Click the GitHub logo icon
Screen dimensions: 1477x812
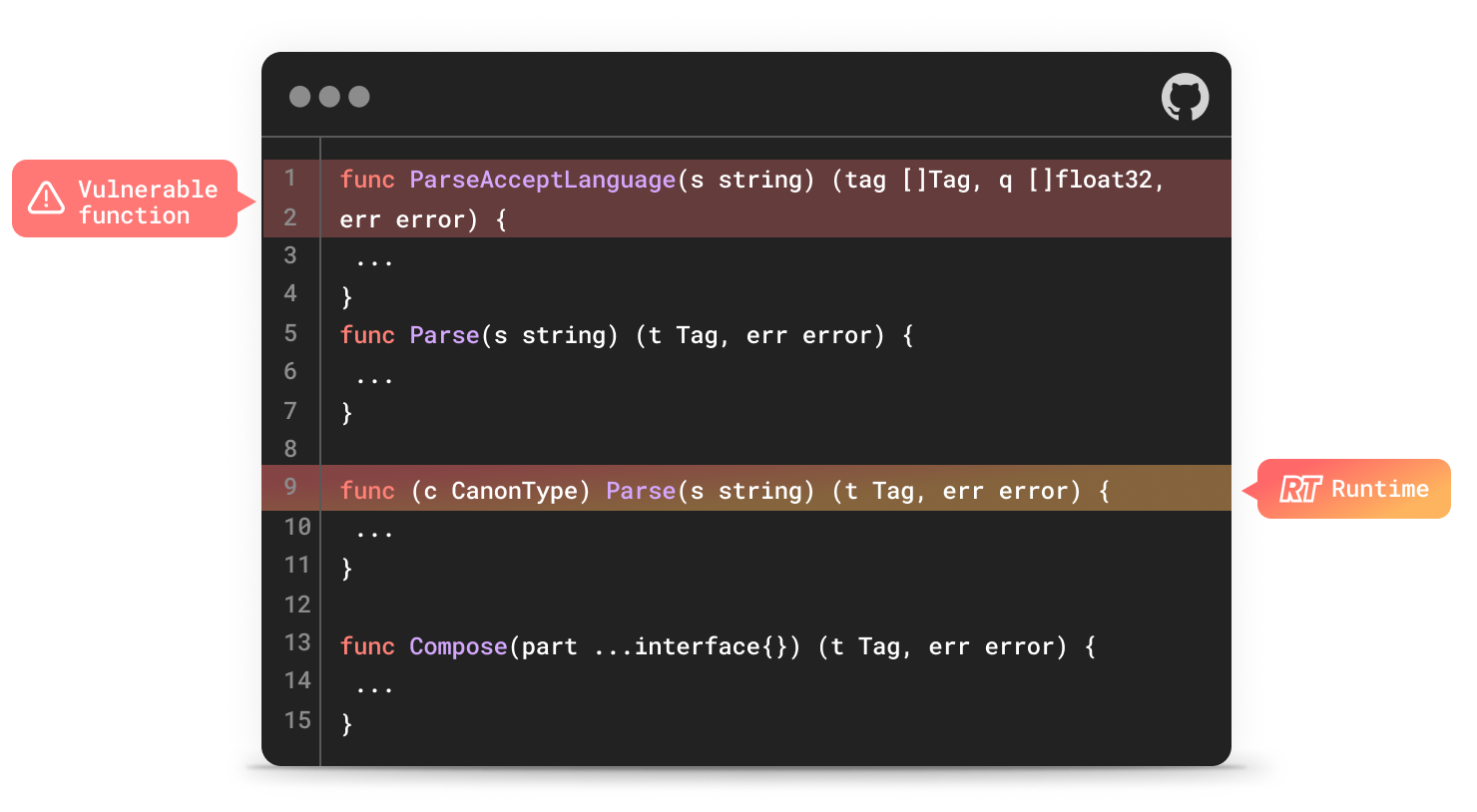(x=1185, y=97)
